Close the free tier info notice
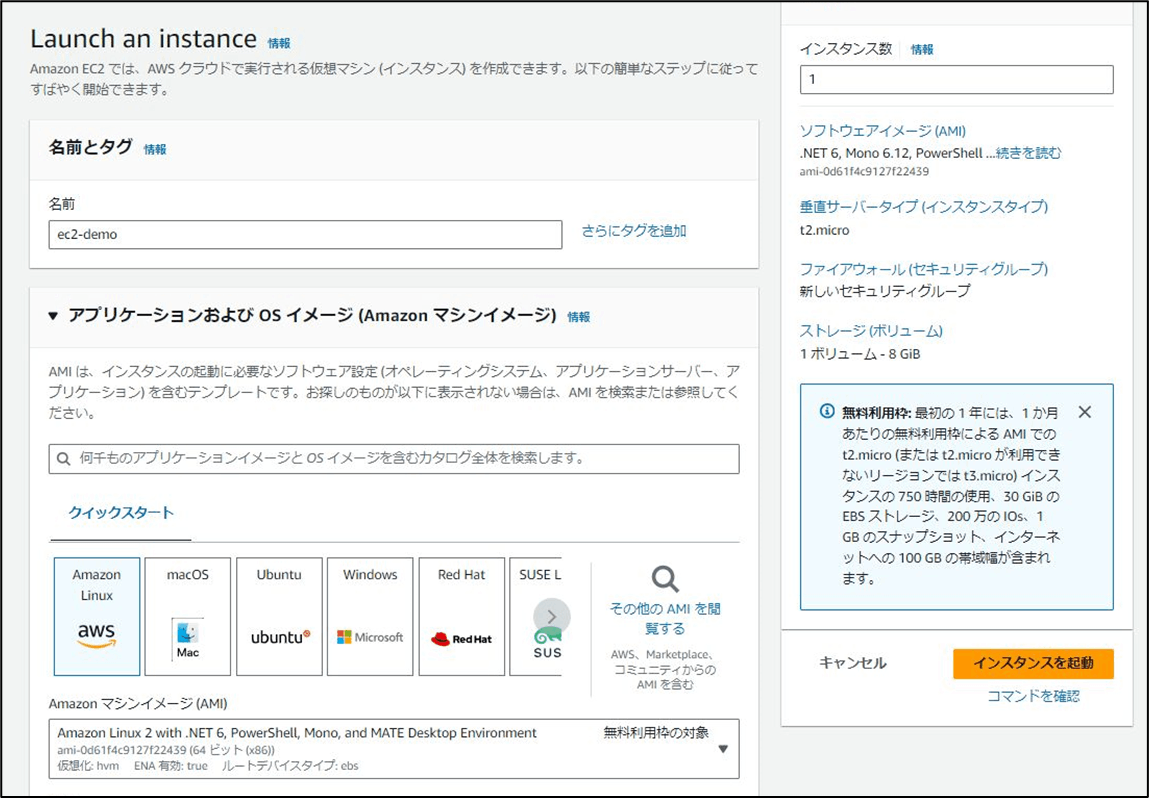 (x=1085, y=413)
